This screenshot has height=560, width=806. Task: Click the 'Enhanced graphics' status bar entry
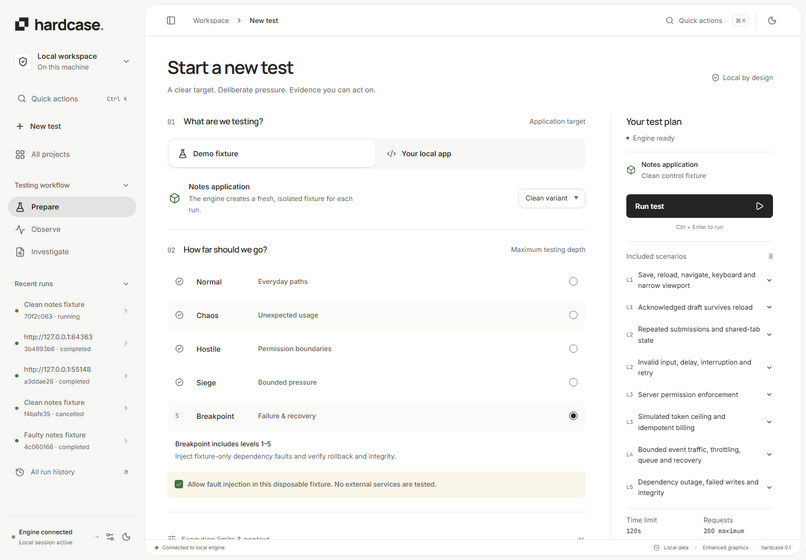[x=725, y=548]
